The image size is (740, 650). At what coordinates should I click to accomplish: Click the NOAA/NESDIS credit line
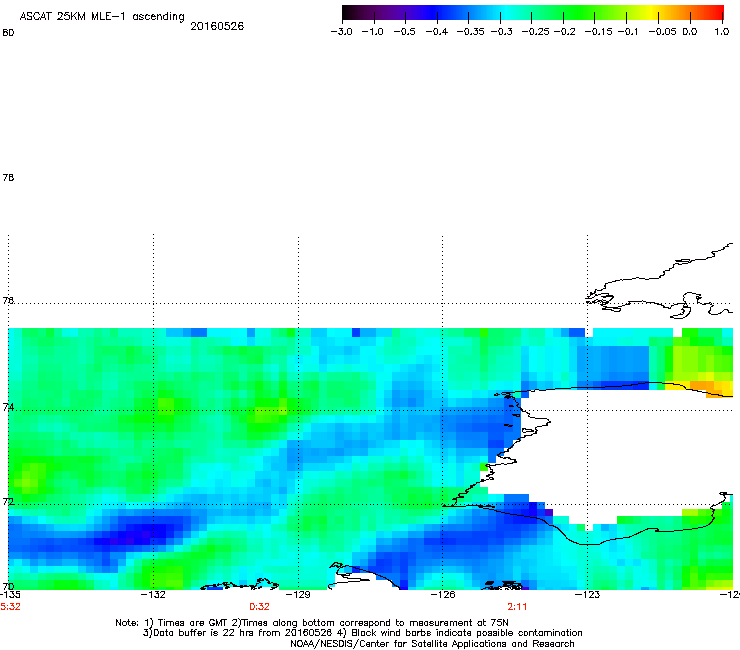(x=432, y=644)
